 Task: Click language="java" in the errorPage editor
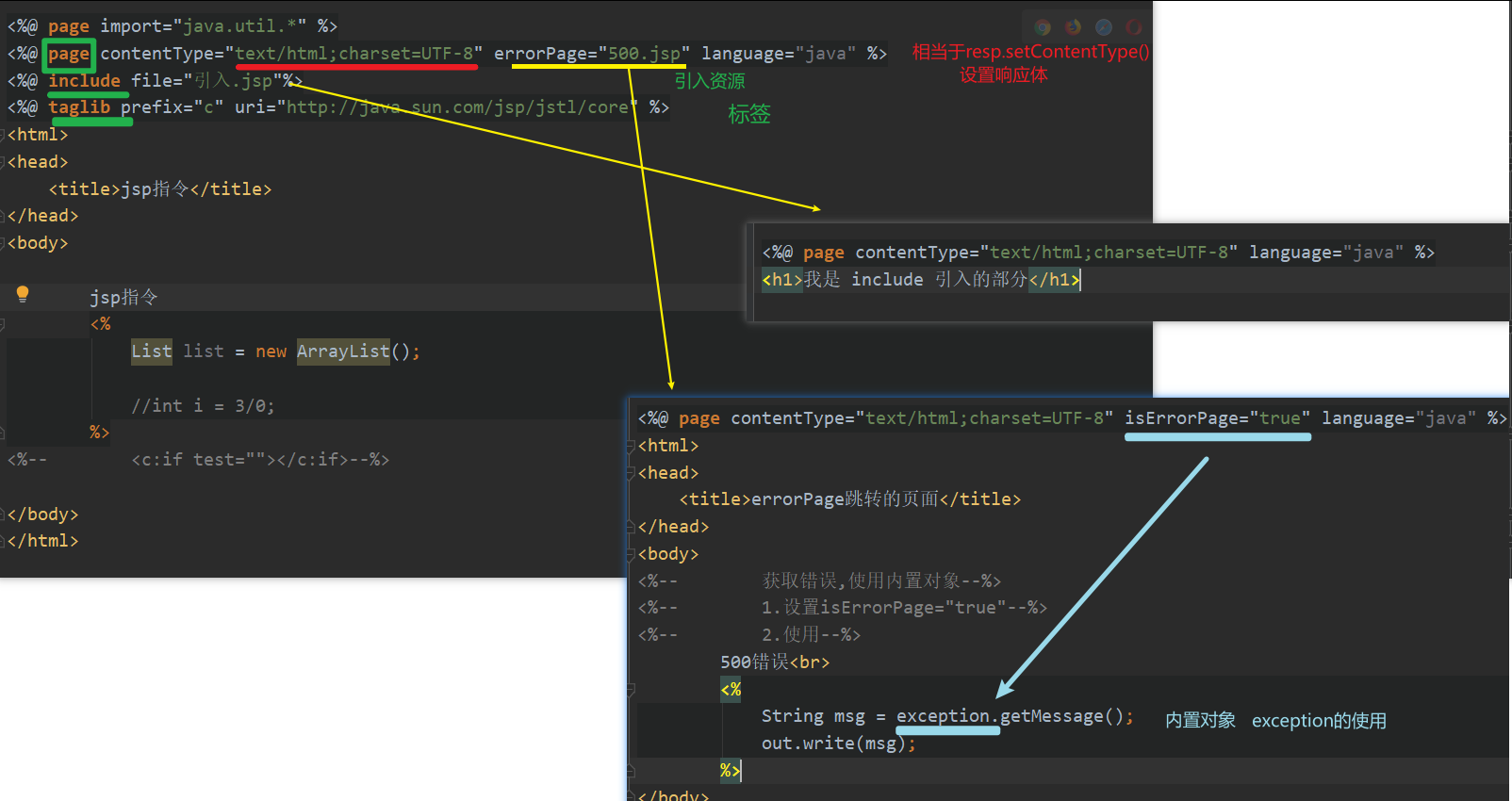pos(1399,418)
